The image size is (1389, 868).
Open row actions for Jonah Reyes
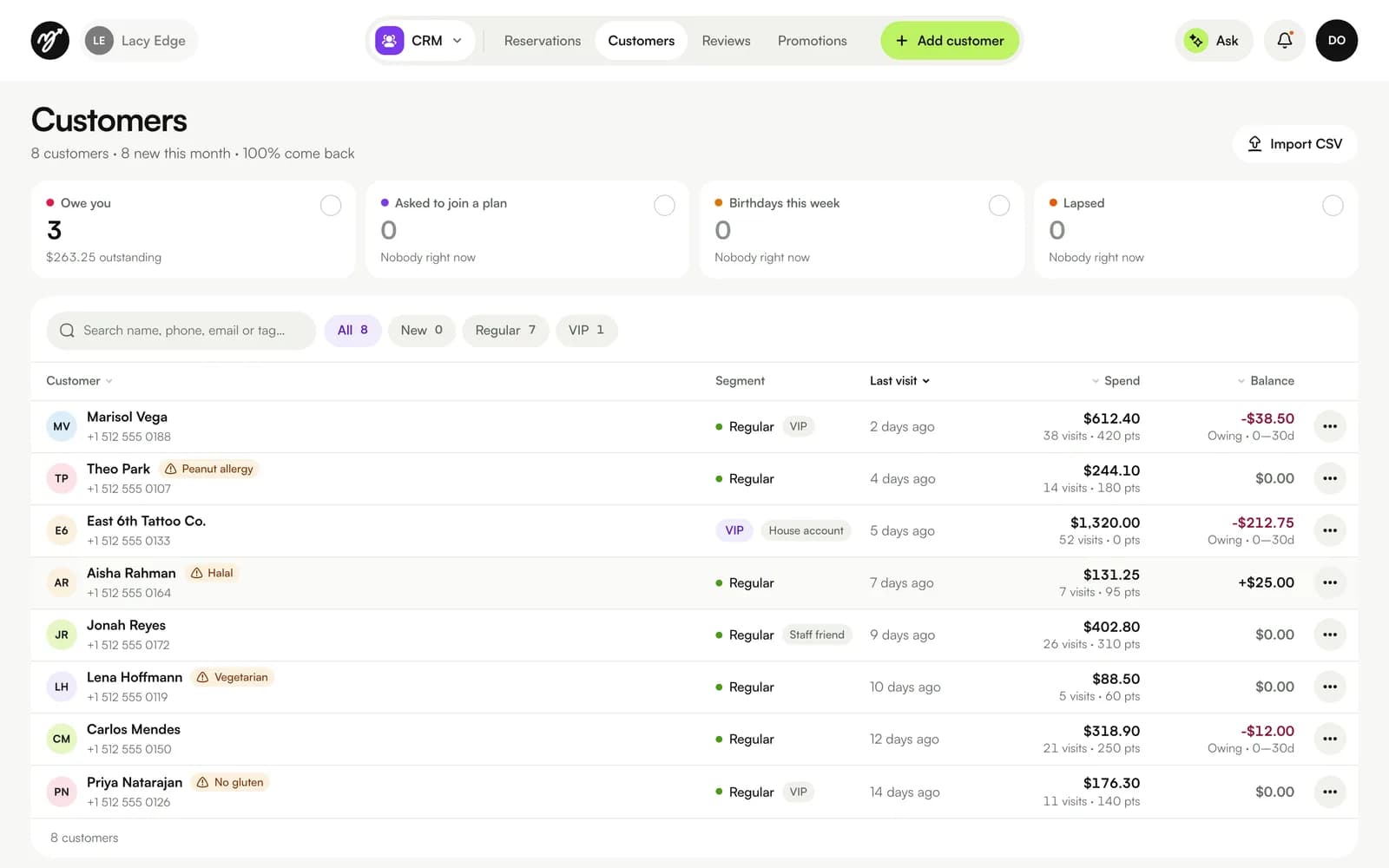(x=1329, y=635)
